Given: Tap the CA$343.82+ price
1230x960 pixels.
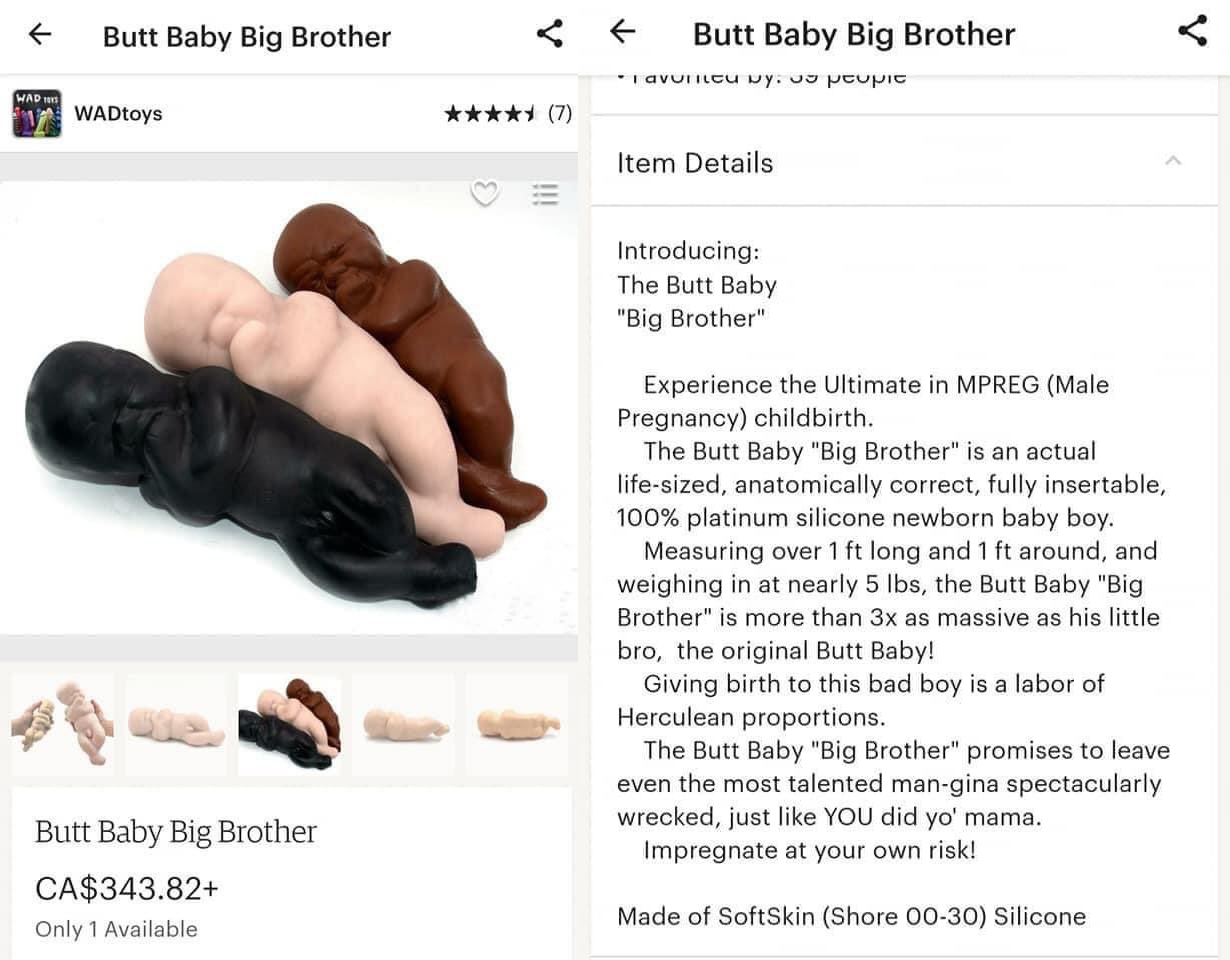Looking at the screenshot, I should pyautogui.click(x=127, y=888).
